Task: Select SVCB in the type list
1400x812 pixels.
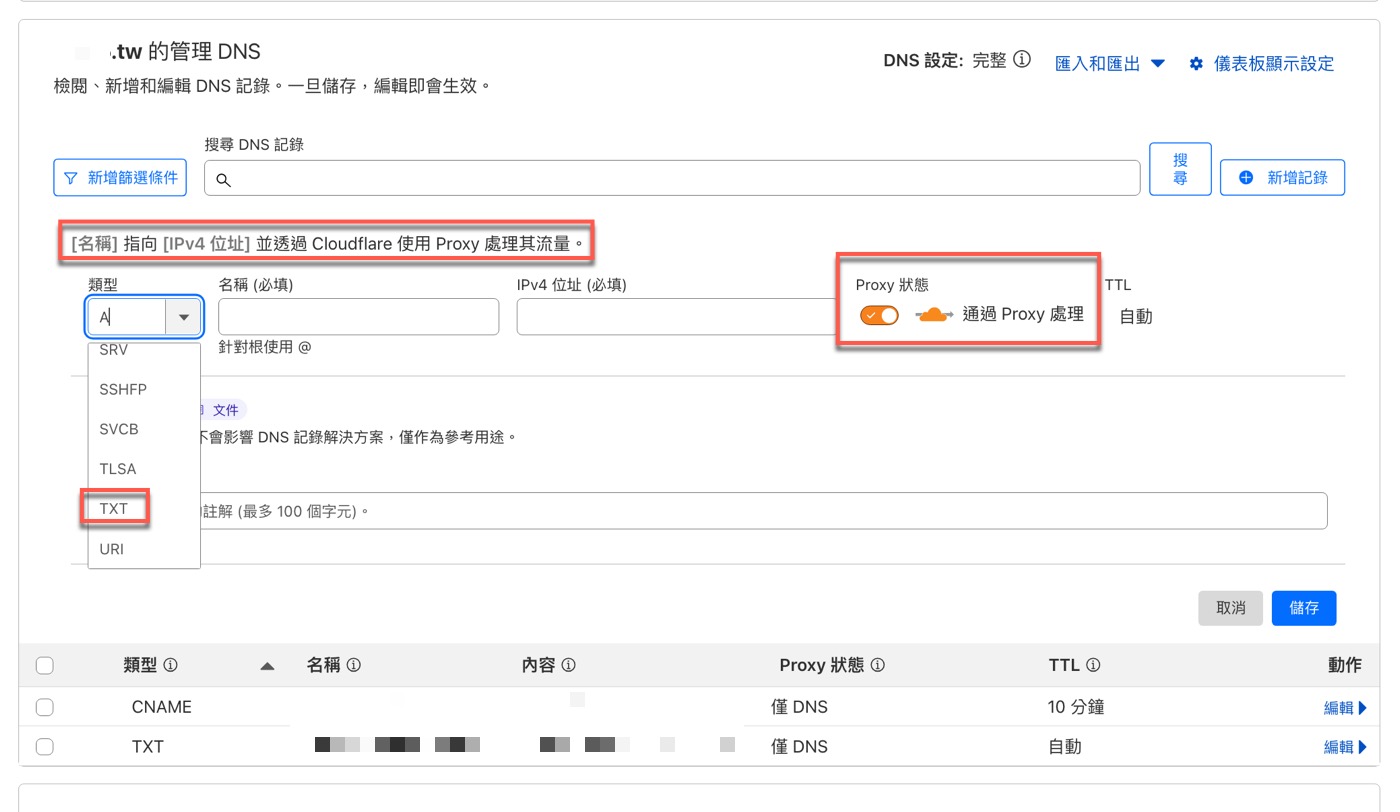Action: click(x=144, y=429)
